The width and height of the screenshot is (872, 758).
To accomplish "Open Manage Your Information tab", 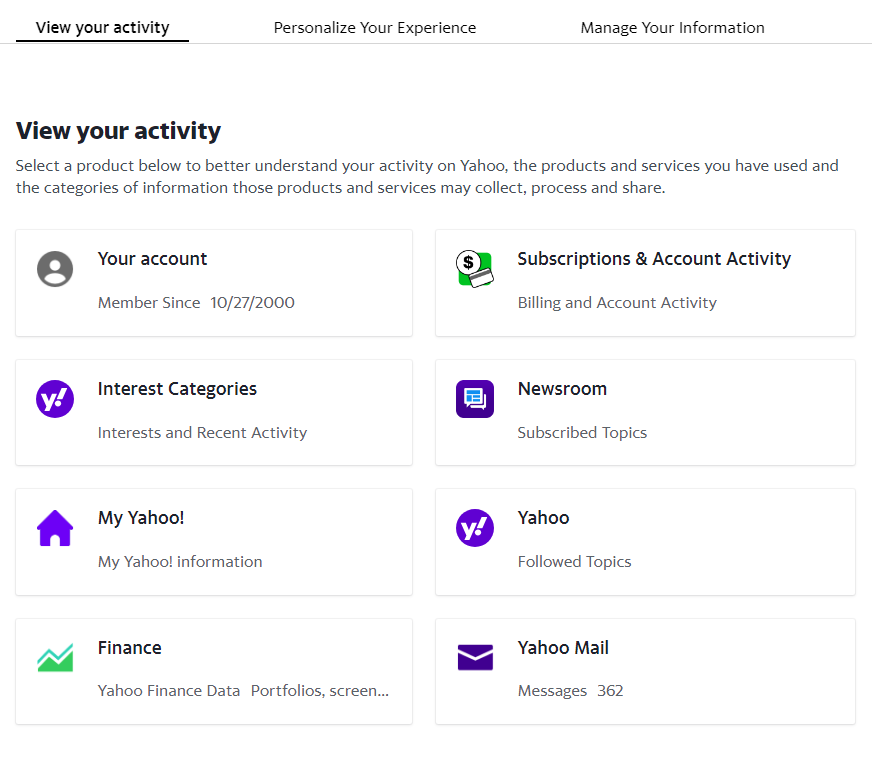I will point(672,28).
